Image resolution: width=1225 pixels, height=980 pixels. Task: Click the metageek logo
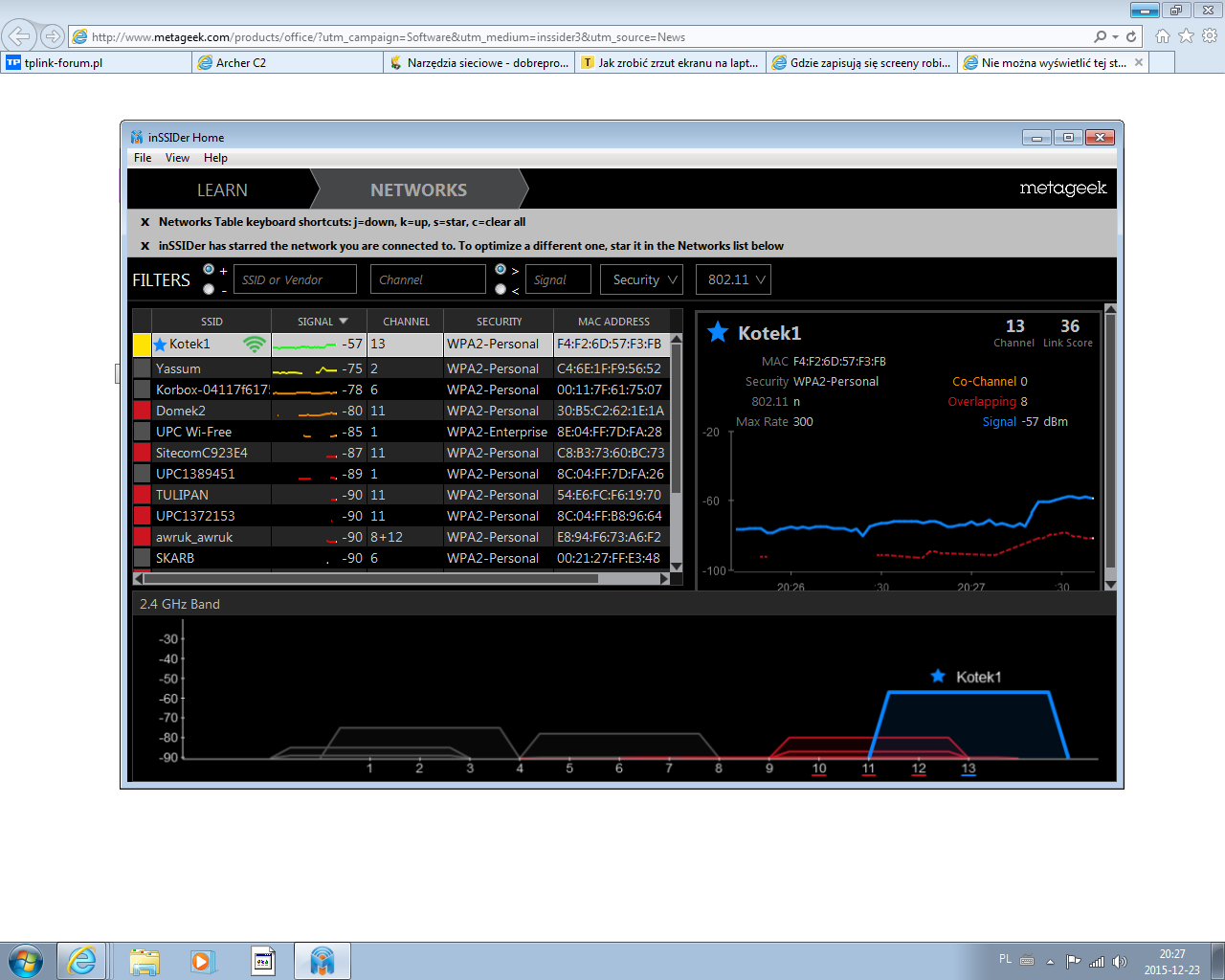[x=1062, y=189]
